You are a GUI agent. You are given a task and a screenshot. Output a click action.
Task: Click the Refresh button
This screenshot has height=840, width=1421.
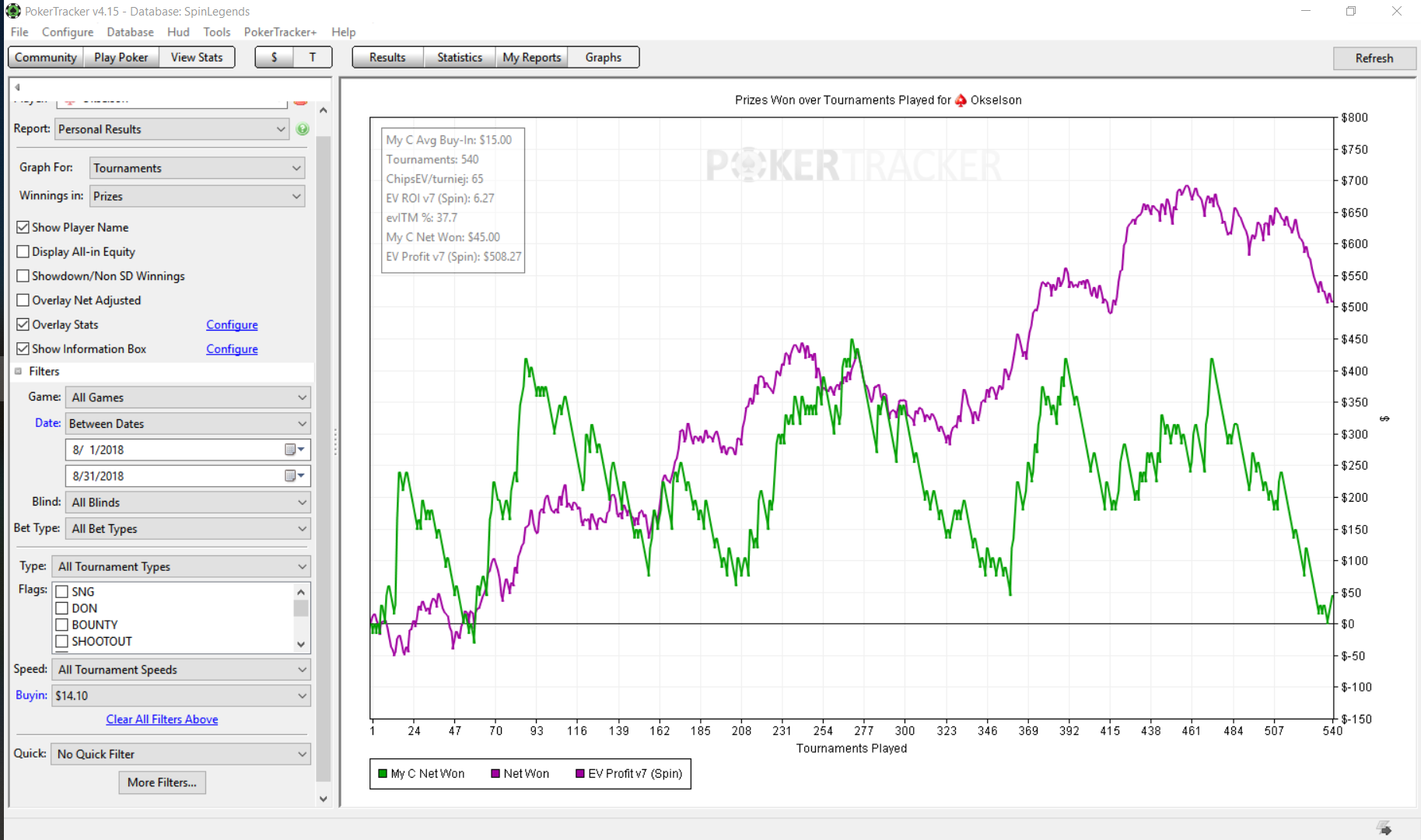pyautogui.click(x=1374, y=58)
